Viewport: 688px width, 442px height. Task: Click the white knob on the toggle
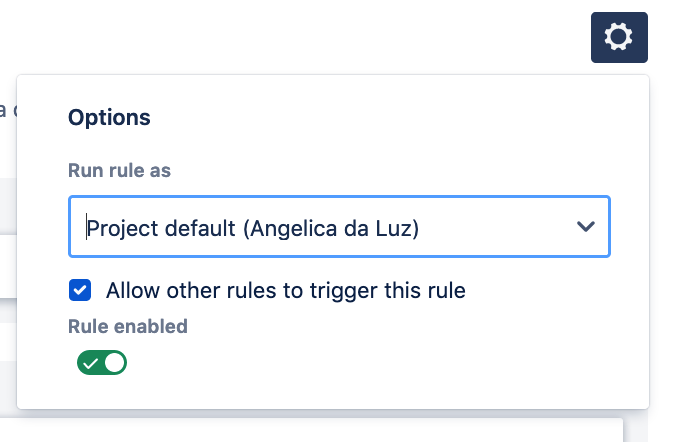click(115, 362)
